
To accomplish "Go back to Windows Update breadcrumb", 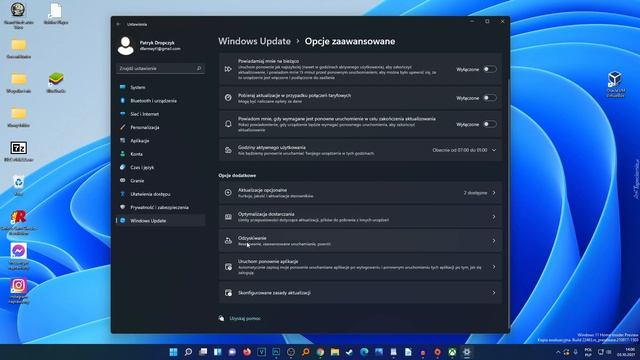I will (x=254, y=41).
